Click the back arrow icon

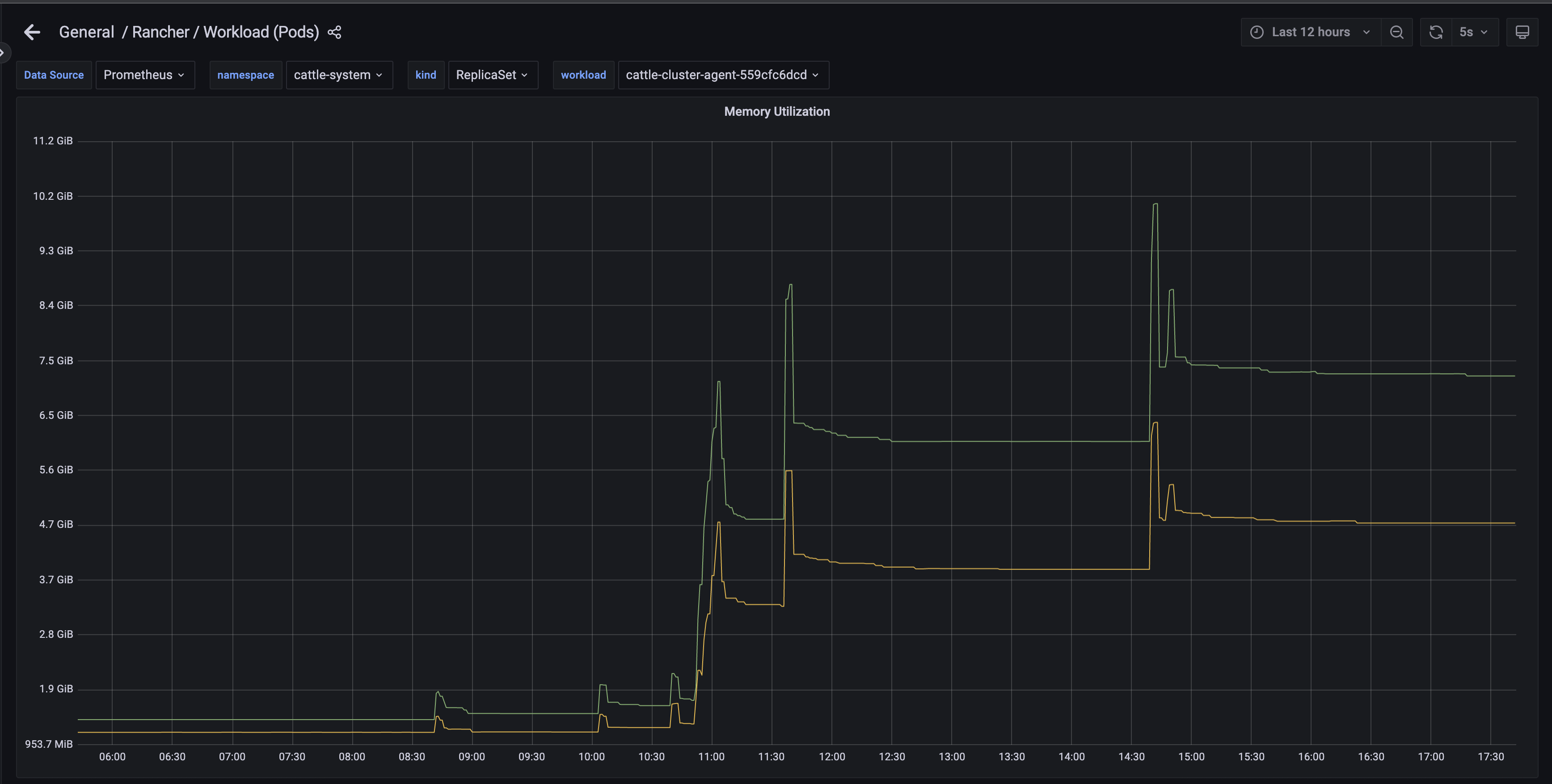(x=32, y=32)
